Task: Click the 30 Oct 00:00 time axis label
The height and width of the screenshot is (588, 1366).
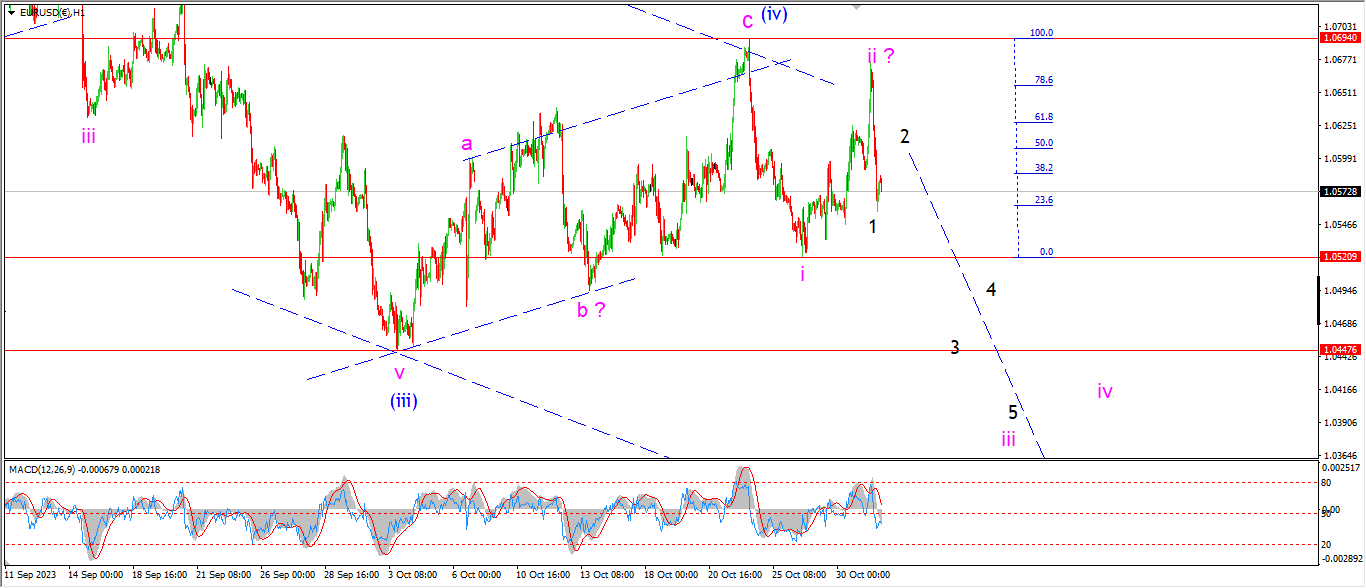Action: click(x=863, y=576)
